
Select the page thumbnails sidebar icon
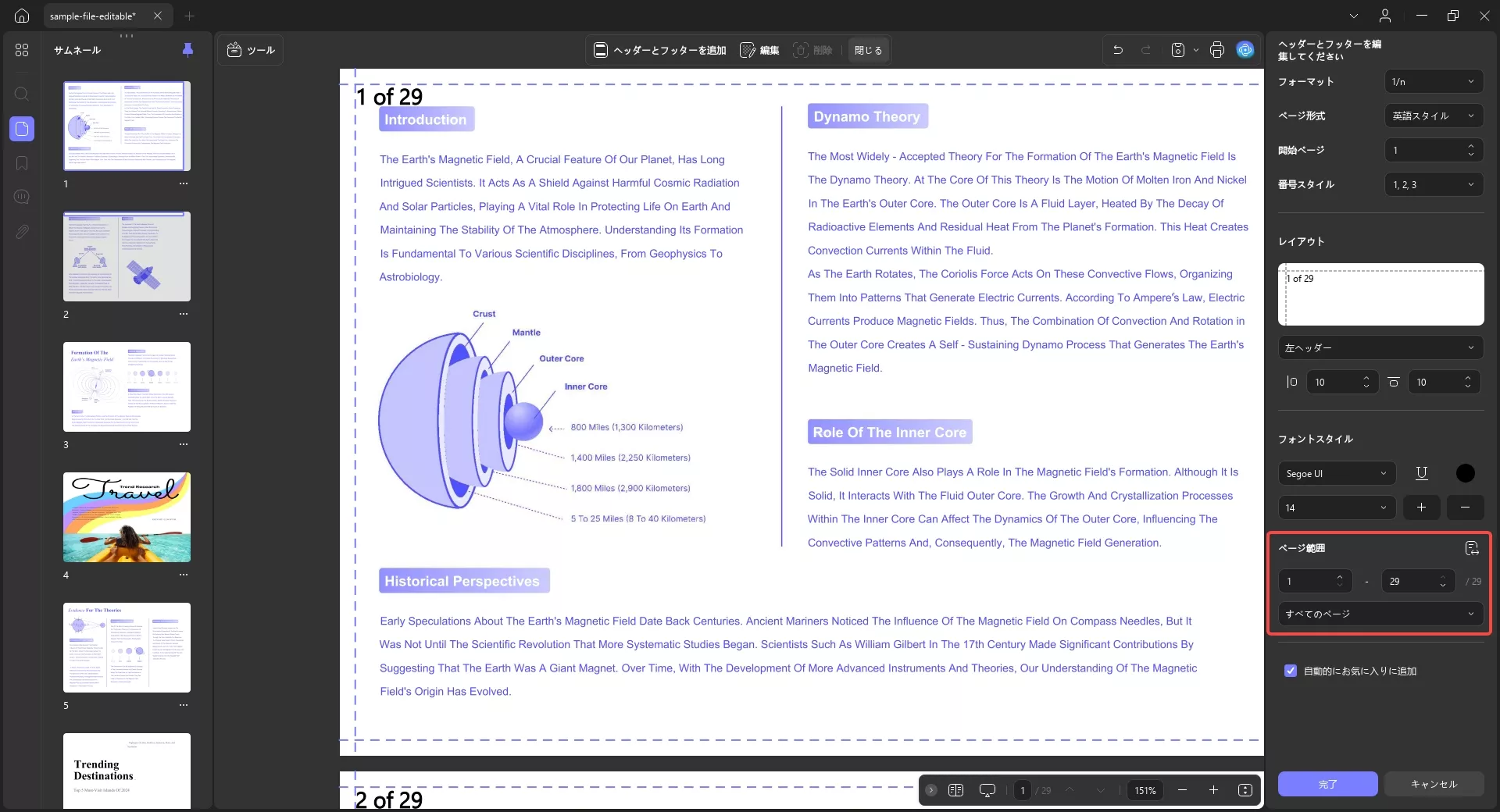point(22,129)
